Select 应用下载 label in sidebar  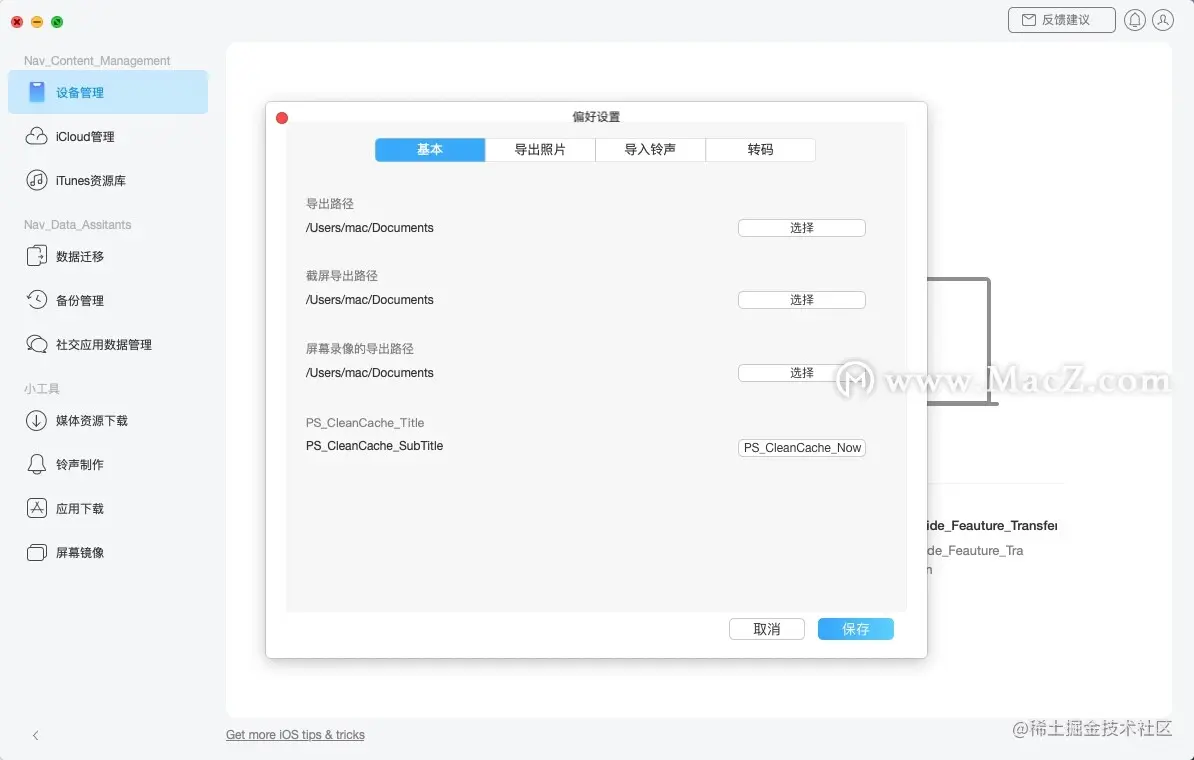[80, 509]
